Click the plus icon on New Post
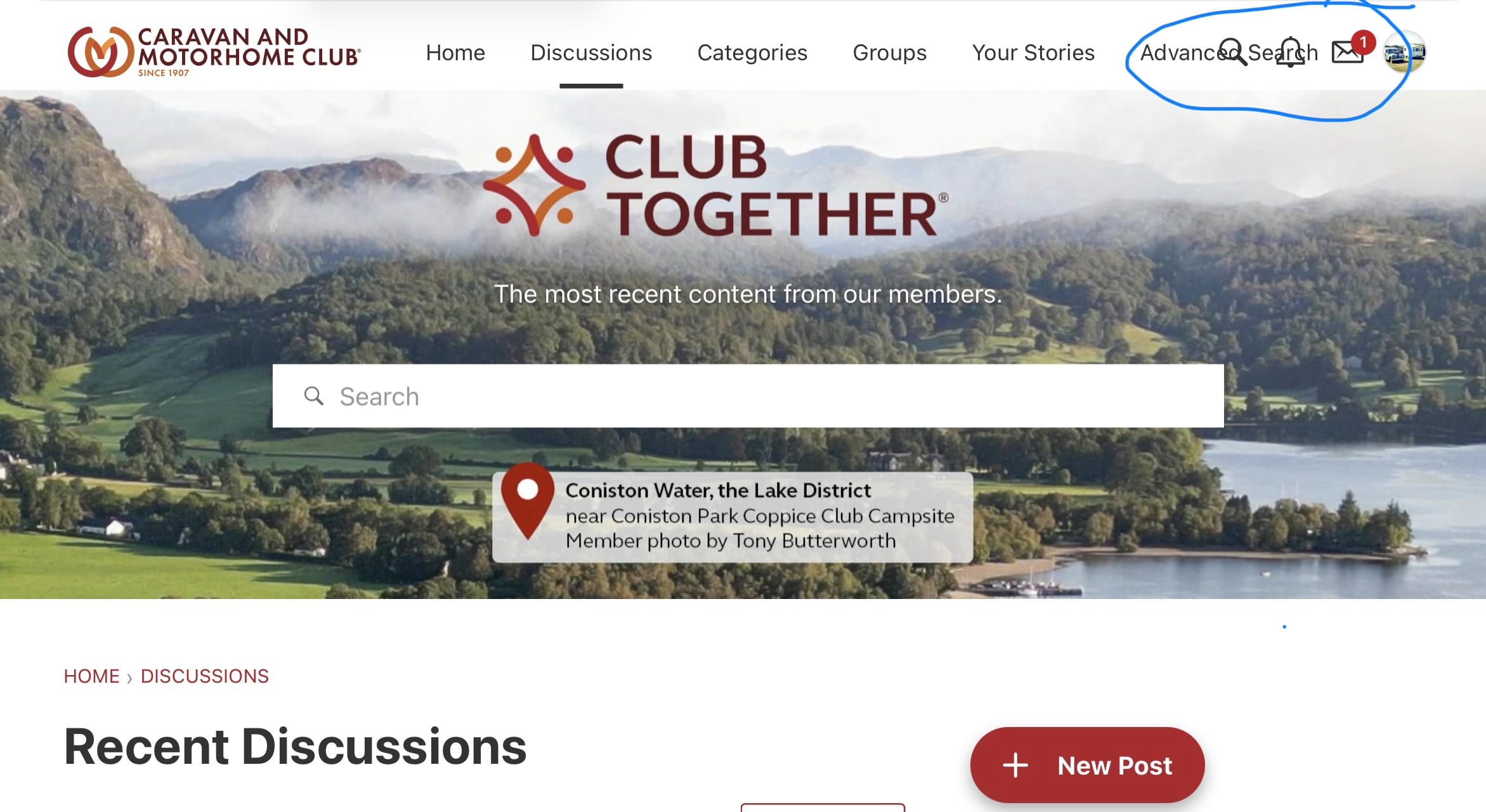The height and width of the screenshot is (812, 1486). (1015, 765)
